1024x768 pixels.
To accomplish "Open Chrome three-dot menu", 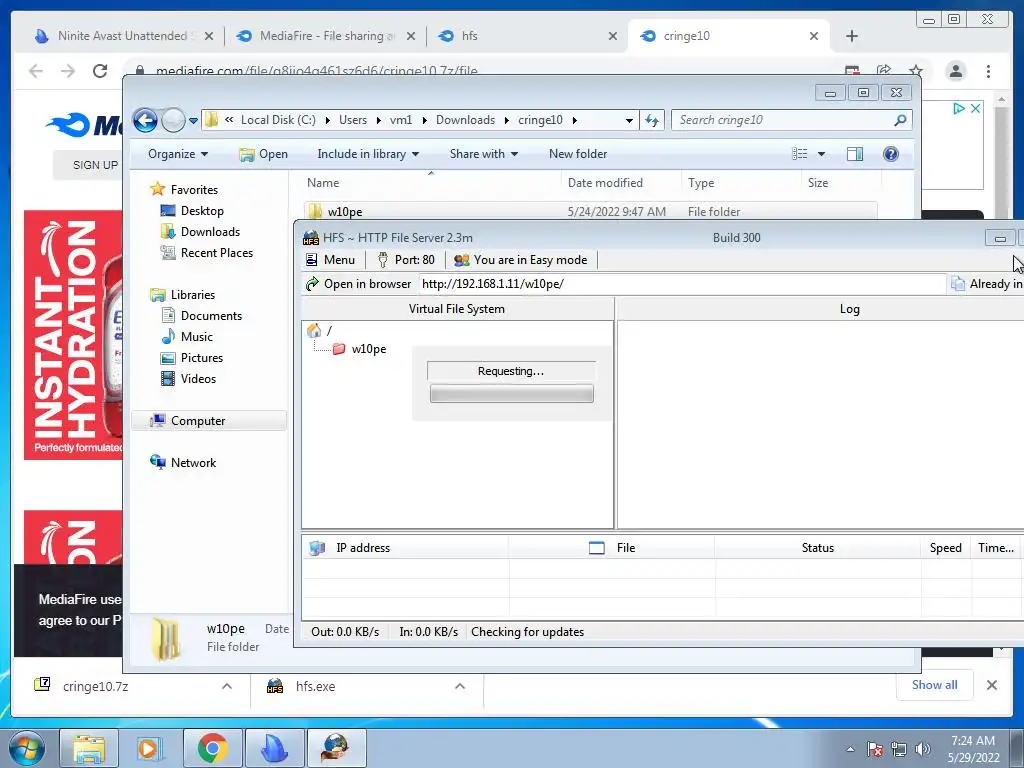I will coord(989,71).
